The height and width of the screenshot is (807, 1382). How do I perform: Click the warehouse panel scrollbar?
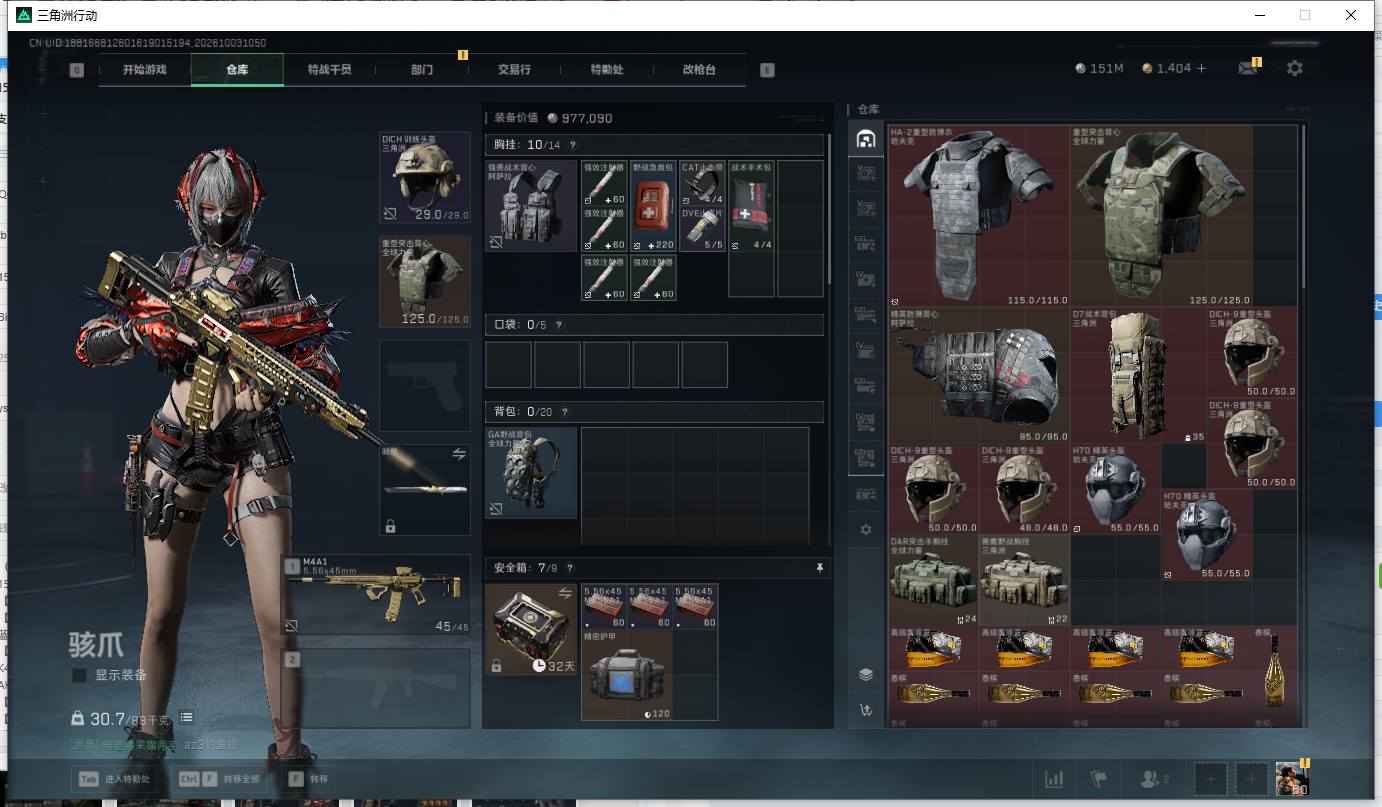point(1302,208)
